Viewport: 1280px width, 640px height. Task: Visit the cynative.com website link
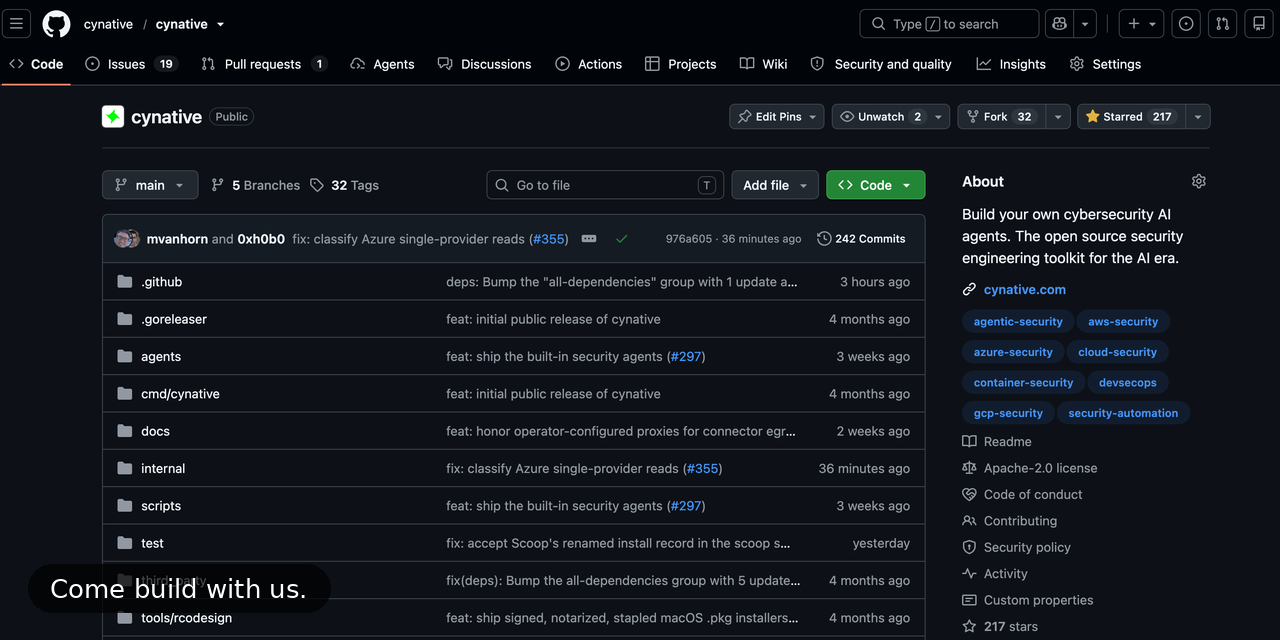click(1025, 290)
